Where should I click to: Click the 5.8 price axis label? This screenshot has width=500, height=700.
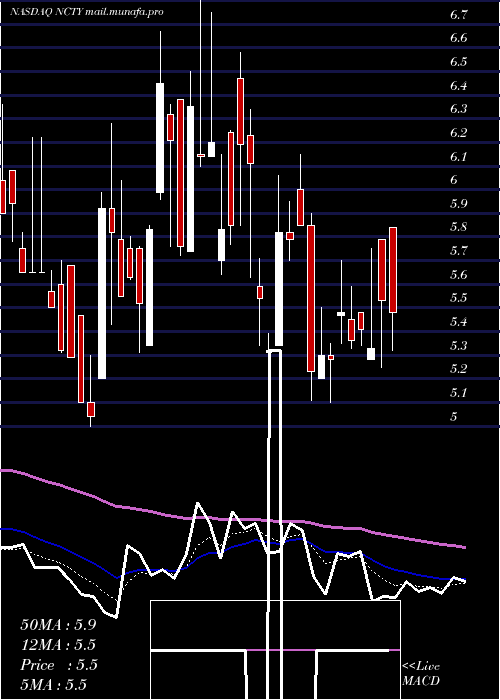pyautogui.click(x=458, y=227)
